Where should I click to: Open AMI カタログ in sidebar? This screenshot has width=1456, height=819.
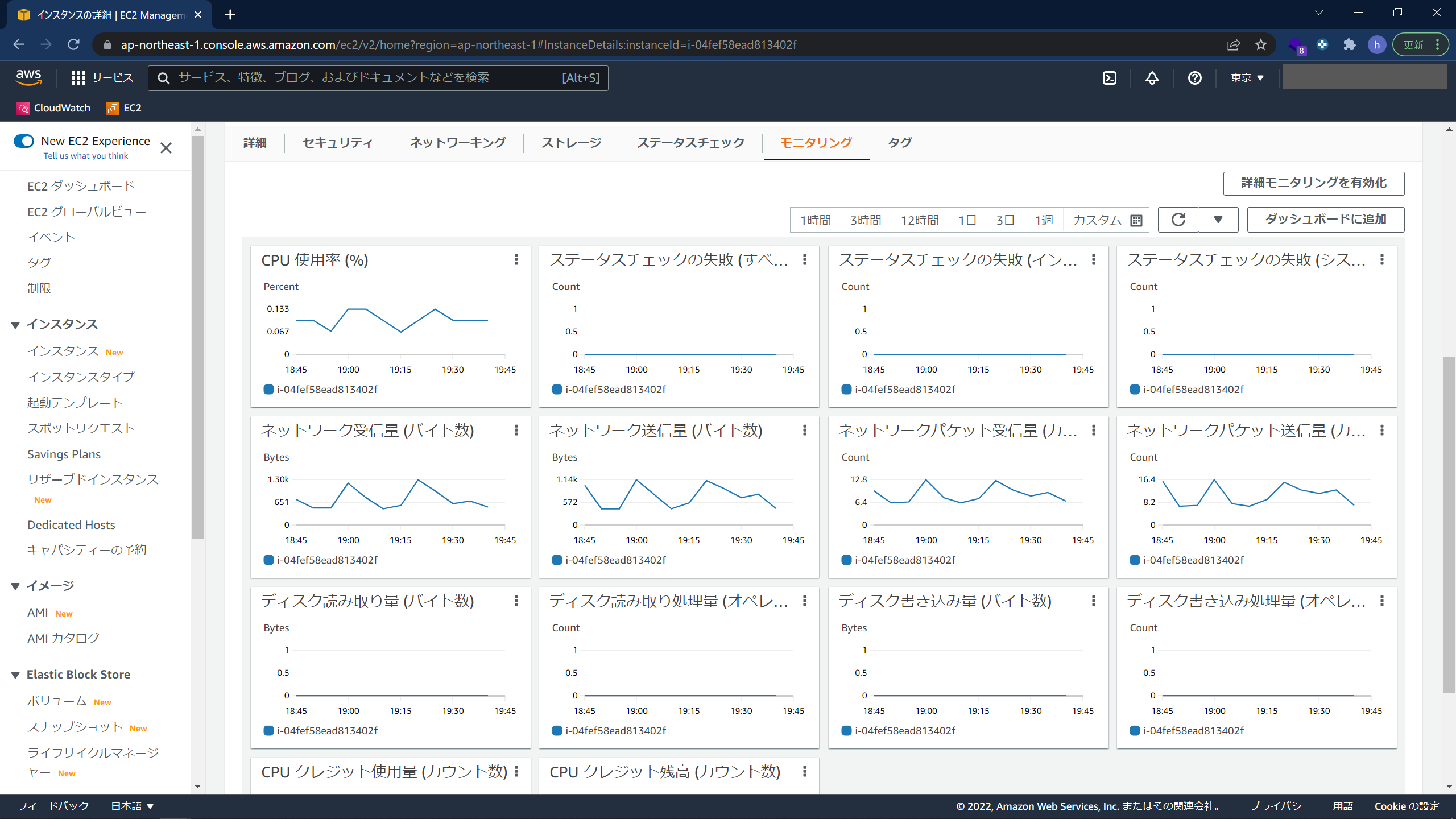click(63, 639)
